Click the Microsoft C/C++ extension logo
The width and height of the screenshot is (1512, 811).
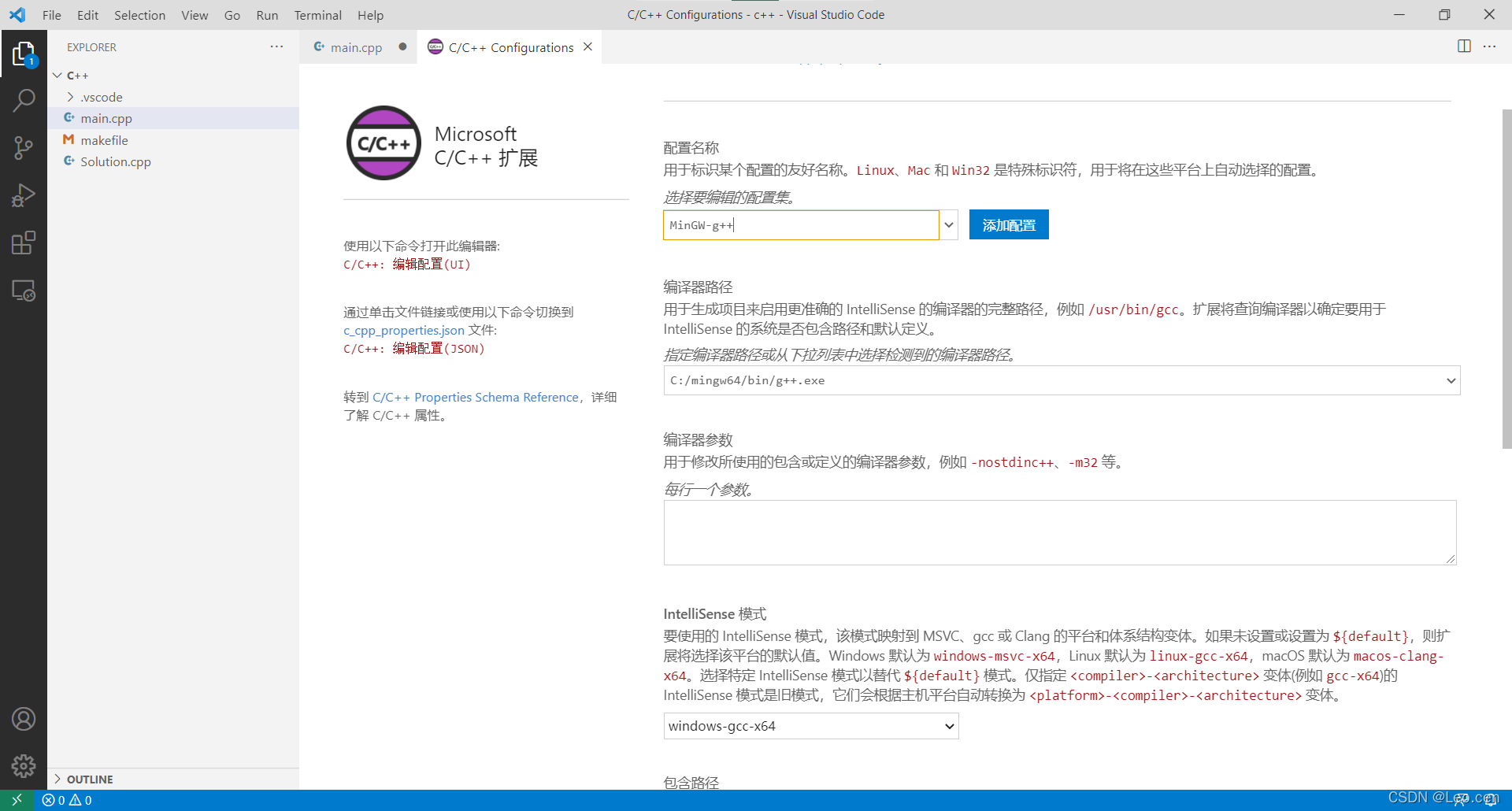pos(384,143)
